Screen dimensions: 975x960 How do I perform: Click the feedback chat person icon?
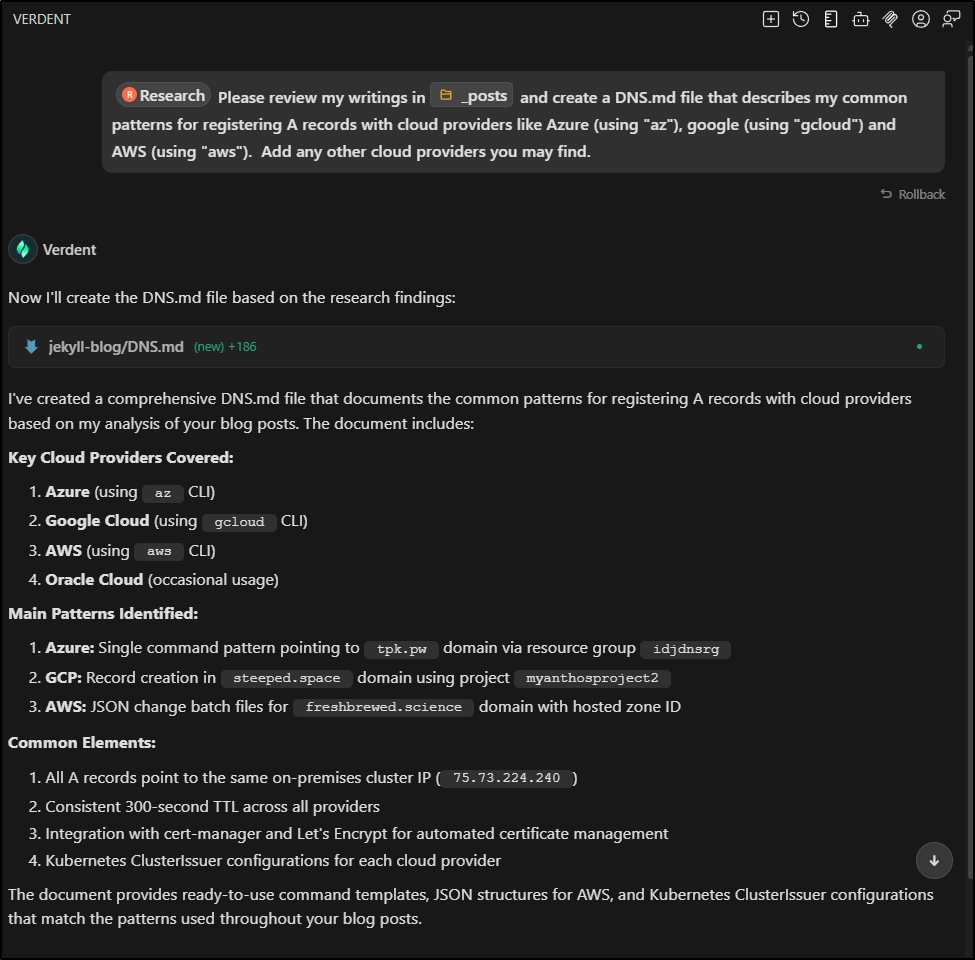951,19
